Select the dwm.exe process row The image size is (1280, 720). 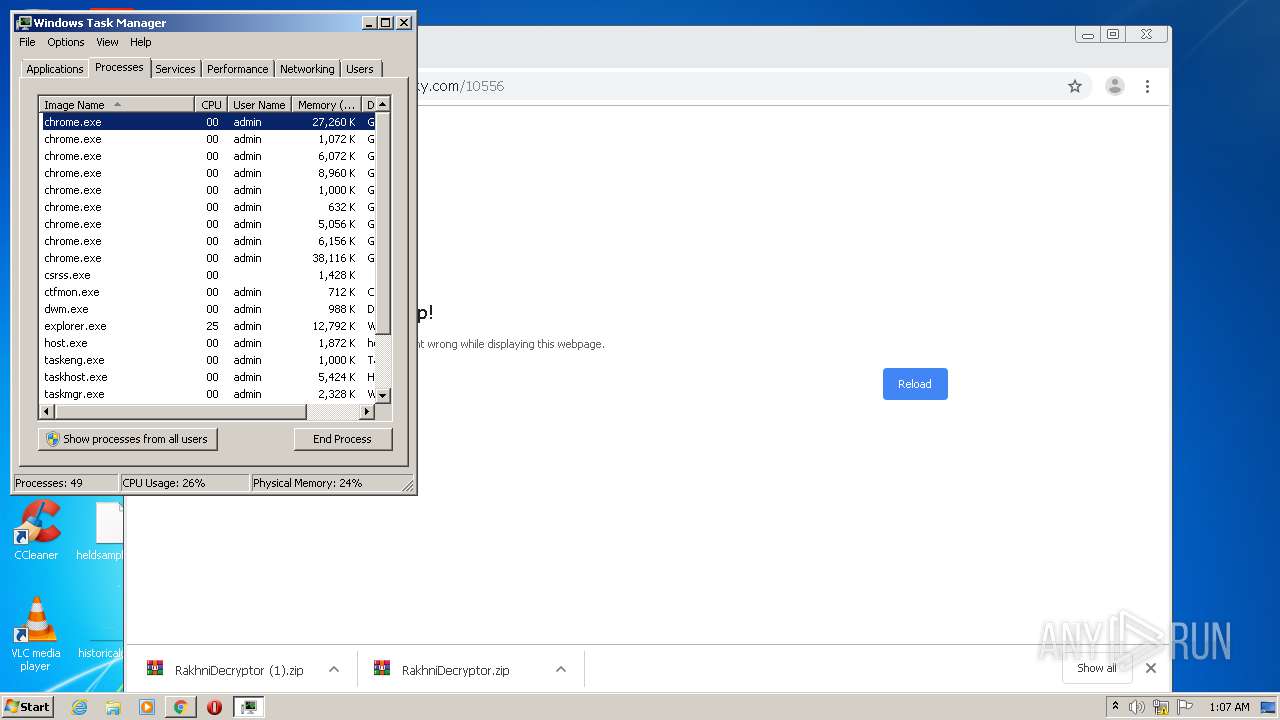207,309
